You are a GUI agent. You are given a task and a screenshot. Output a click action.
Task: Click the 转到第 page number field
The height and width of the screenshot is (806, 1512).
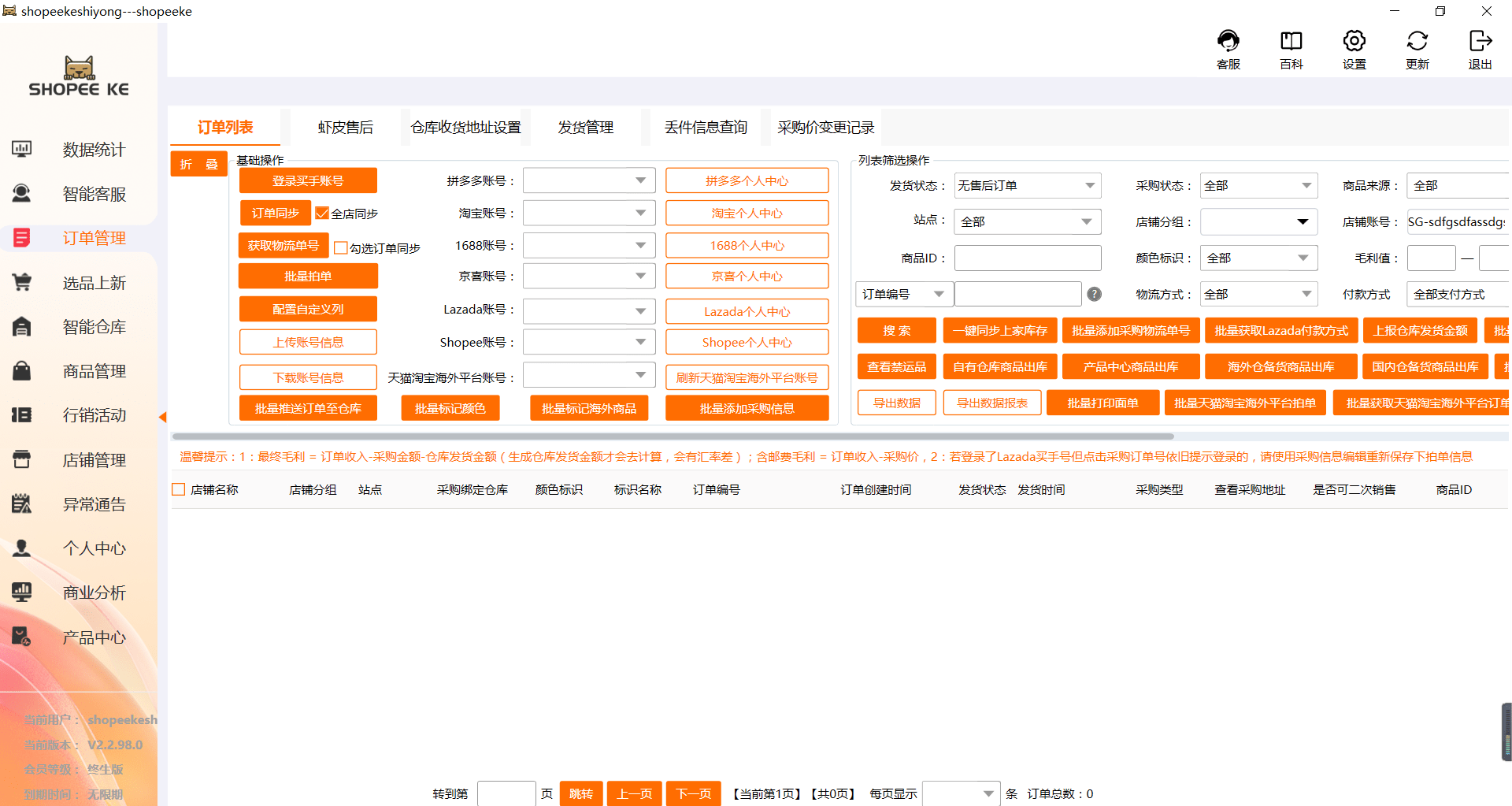click(x=506, y=793)
